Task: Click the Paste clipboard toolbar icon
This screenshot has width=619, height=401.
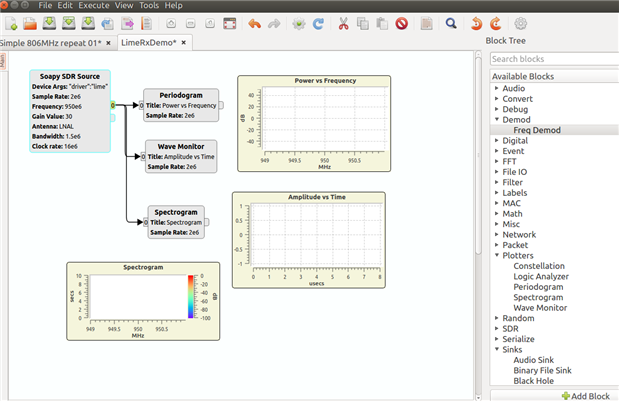Action: [381, 23]
